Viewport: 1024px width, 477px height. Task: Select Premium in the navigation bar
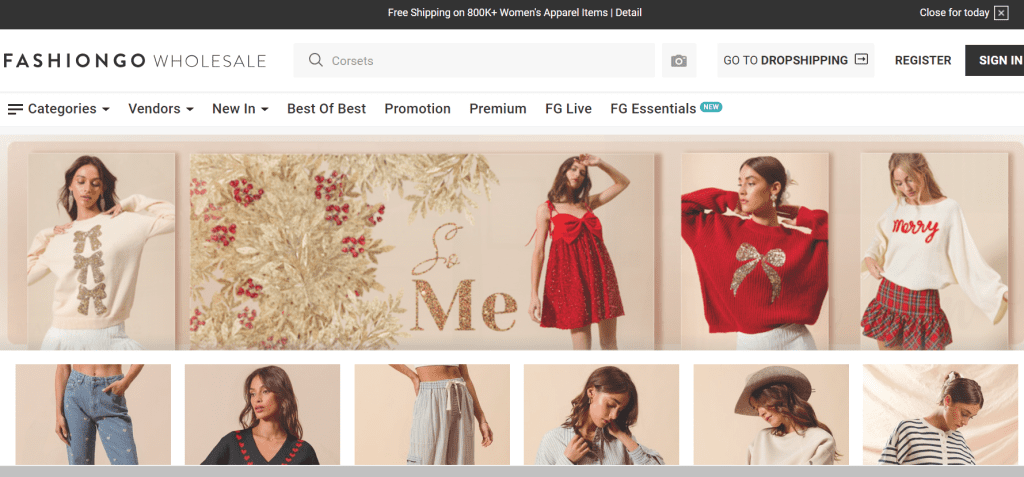pos(497,109)
